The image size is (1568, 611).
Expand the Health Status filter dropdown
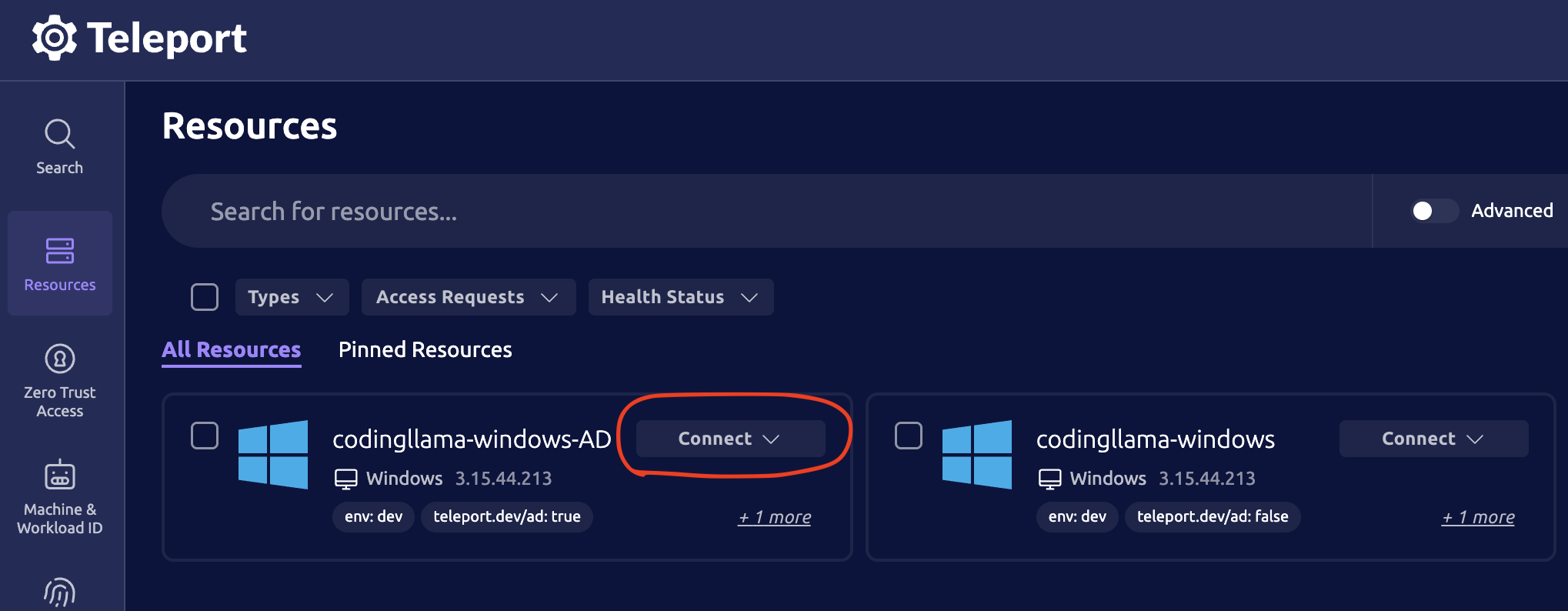[x=680, y=297]
